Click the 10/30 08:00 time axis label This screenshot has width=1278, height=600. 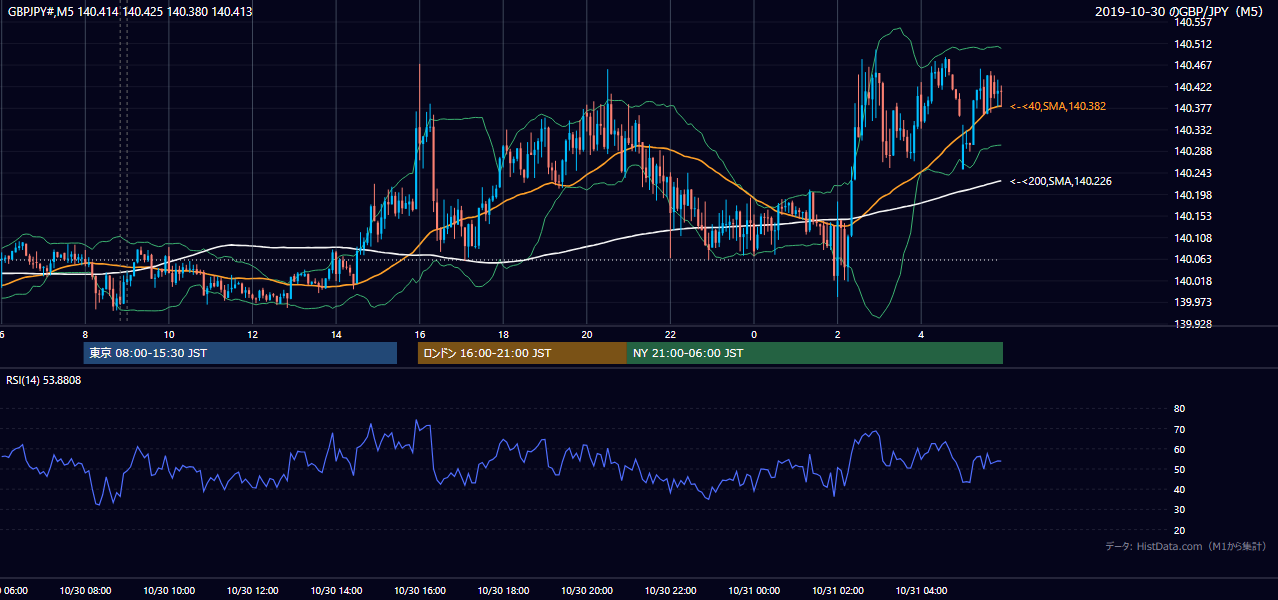click(x=85, y=591)
